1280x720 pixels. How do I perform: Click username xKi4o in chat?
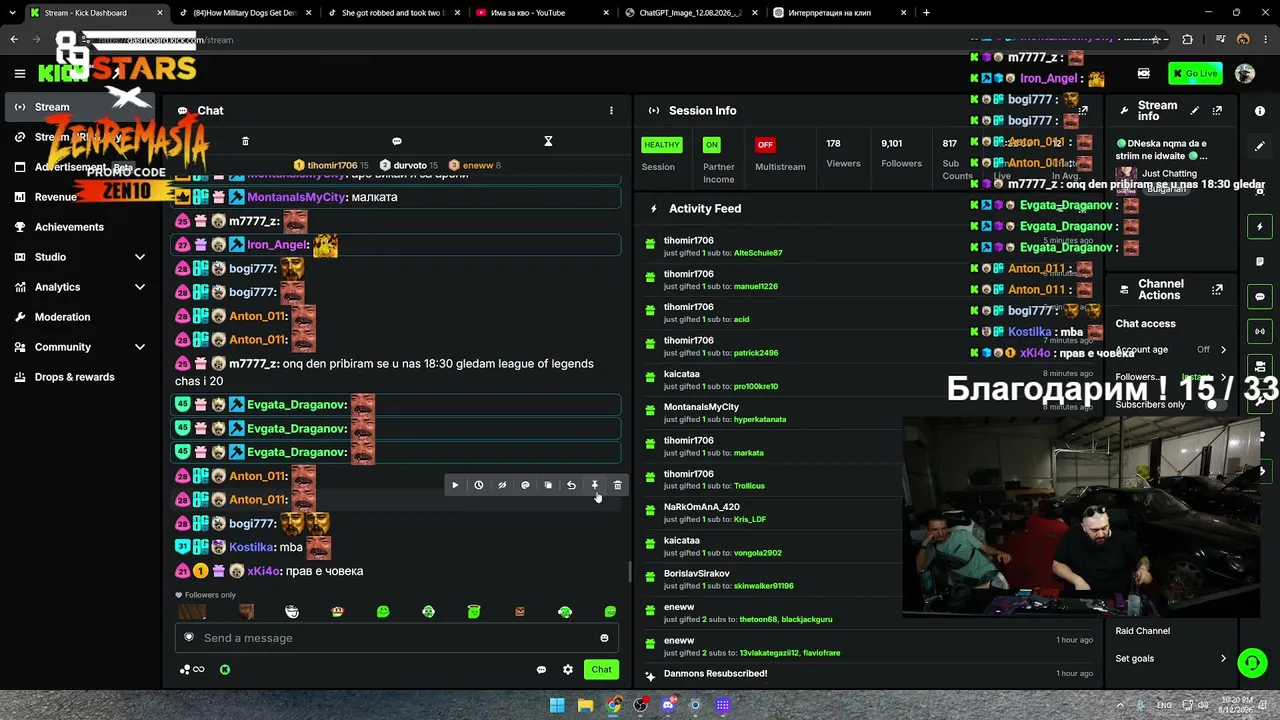tap(264, 571)
